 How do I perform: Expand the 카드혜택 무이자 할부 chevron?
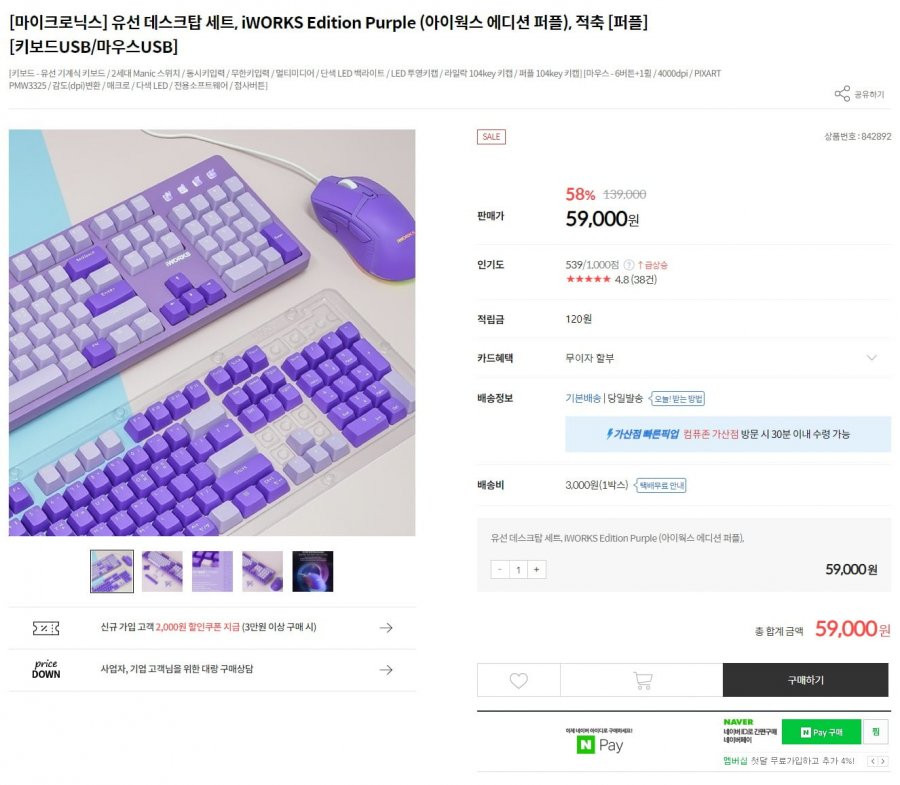click(x=871, y=357)
